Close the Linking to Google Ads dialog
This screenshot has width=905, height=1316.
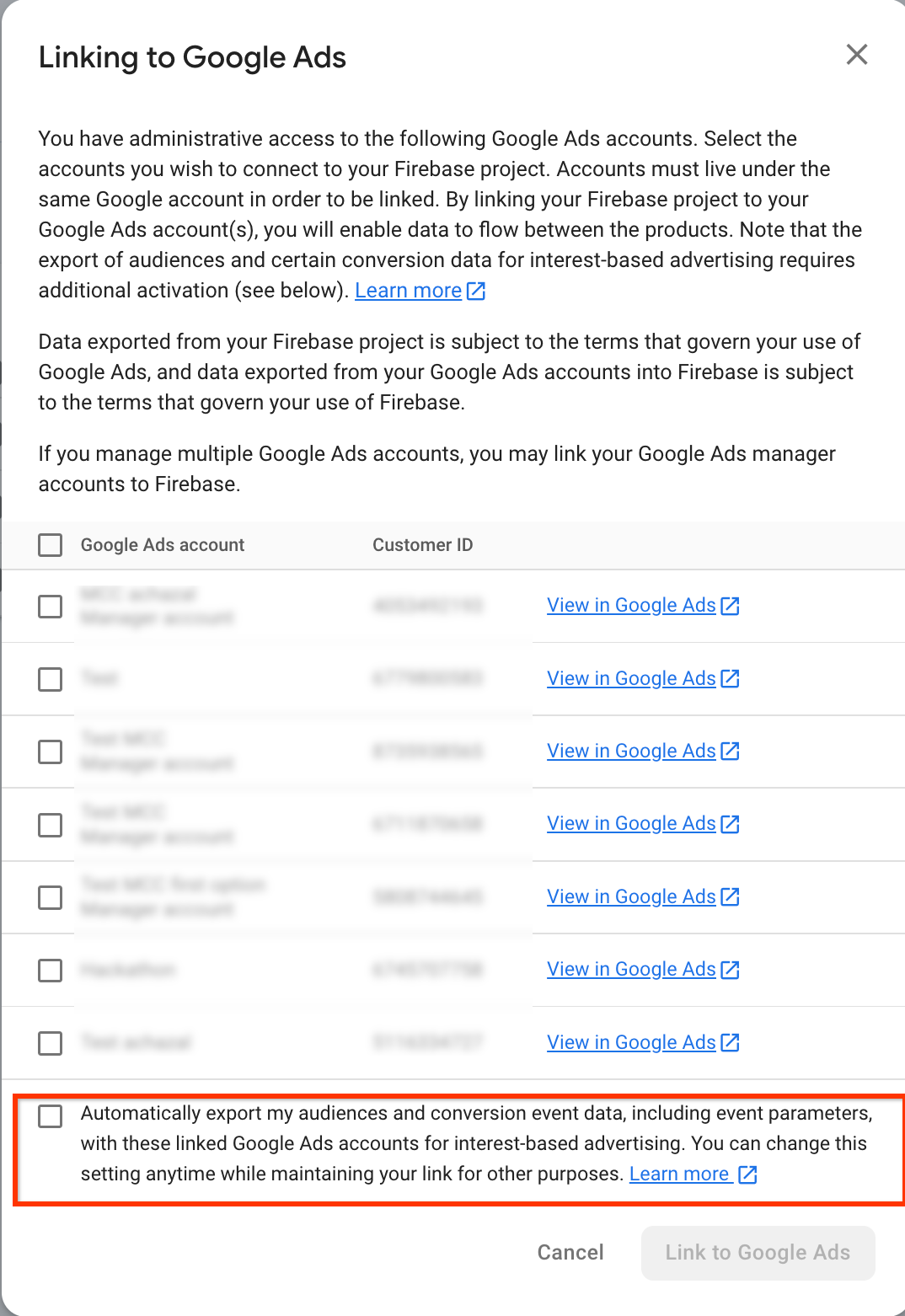(x=857, y=55)
